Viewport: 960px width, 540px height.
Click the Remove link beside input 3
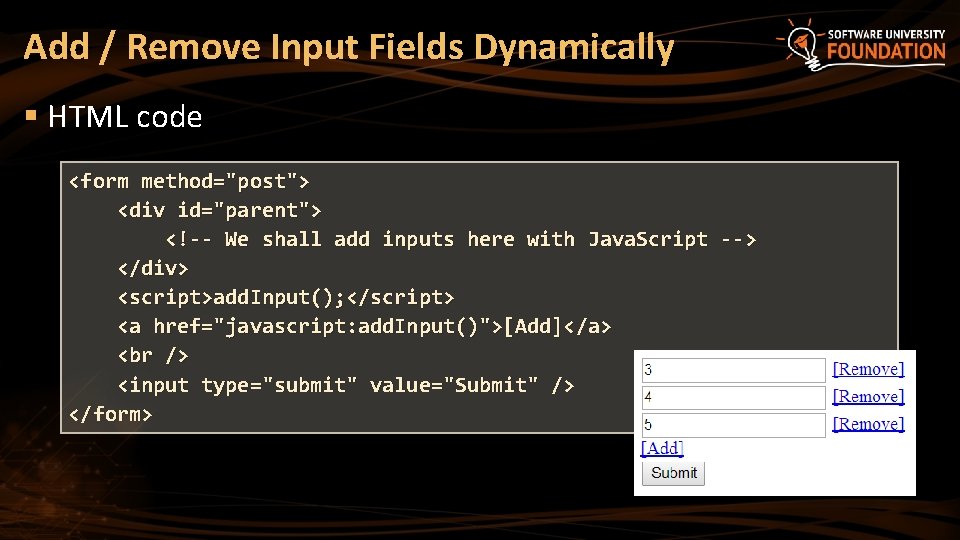point(868,369)
